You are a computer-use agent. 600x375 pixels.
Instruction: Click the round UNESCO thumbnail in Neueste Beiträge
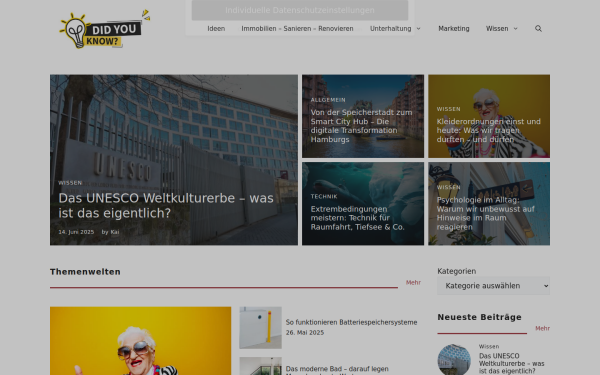[x=454, y=359]
